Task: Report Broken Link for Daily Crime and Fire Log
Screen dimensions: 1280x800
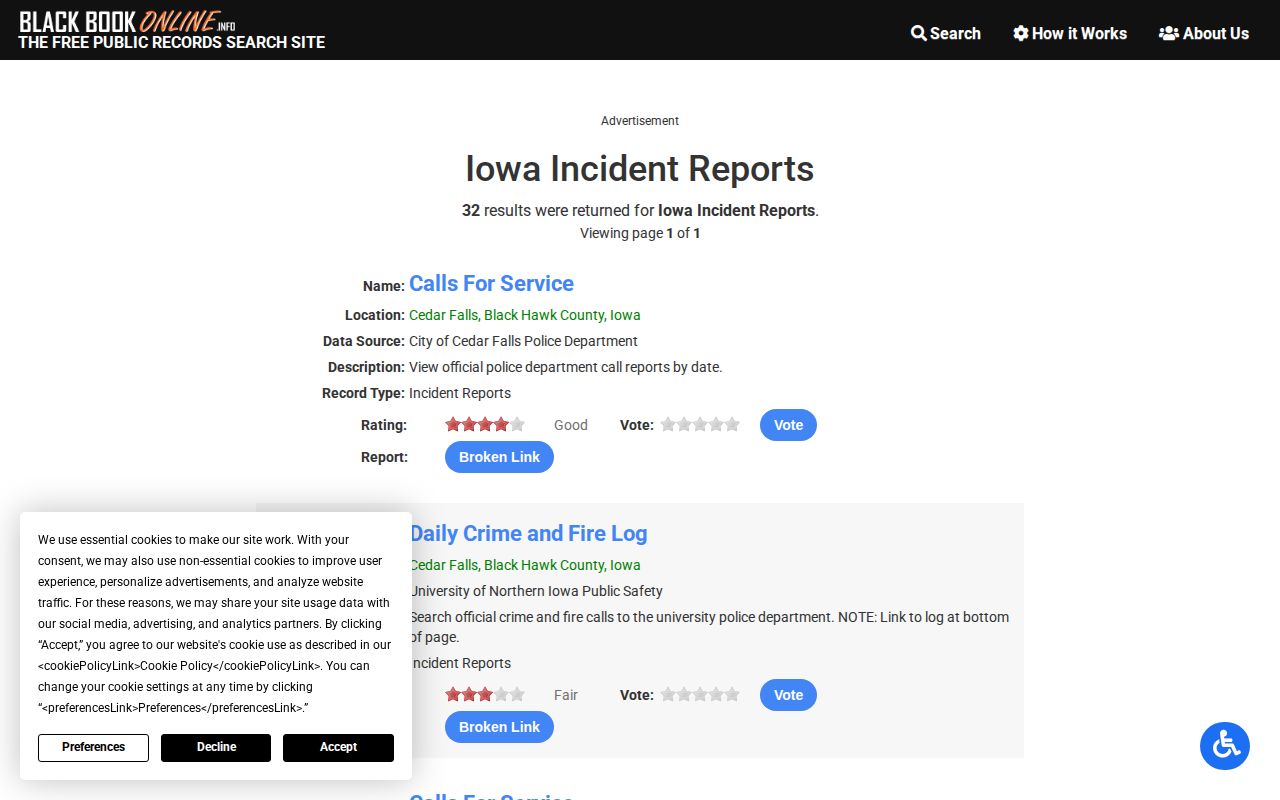Action: pyautogui.click(x=499, y=727)
